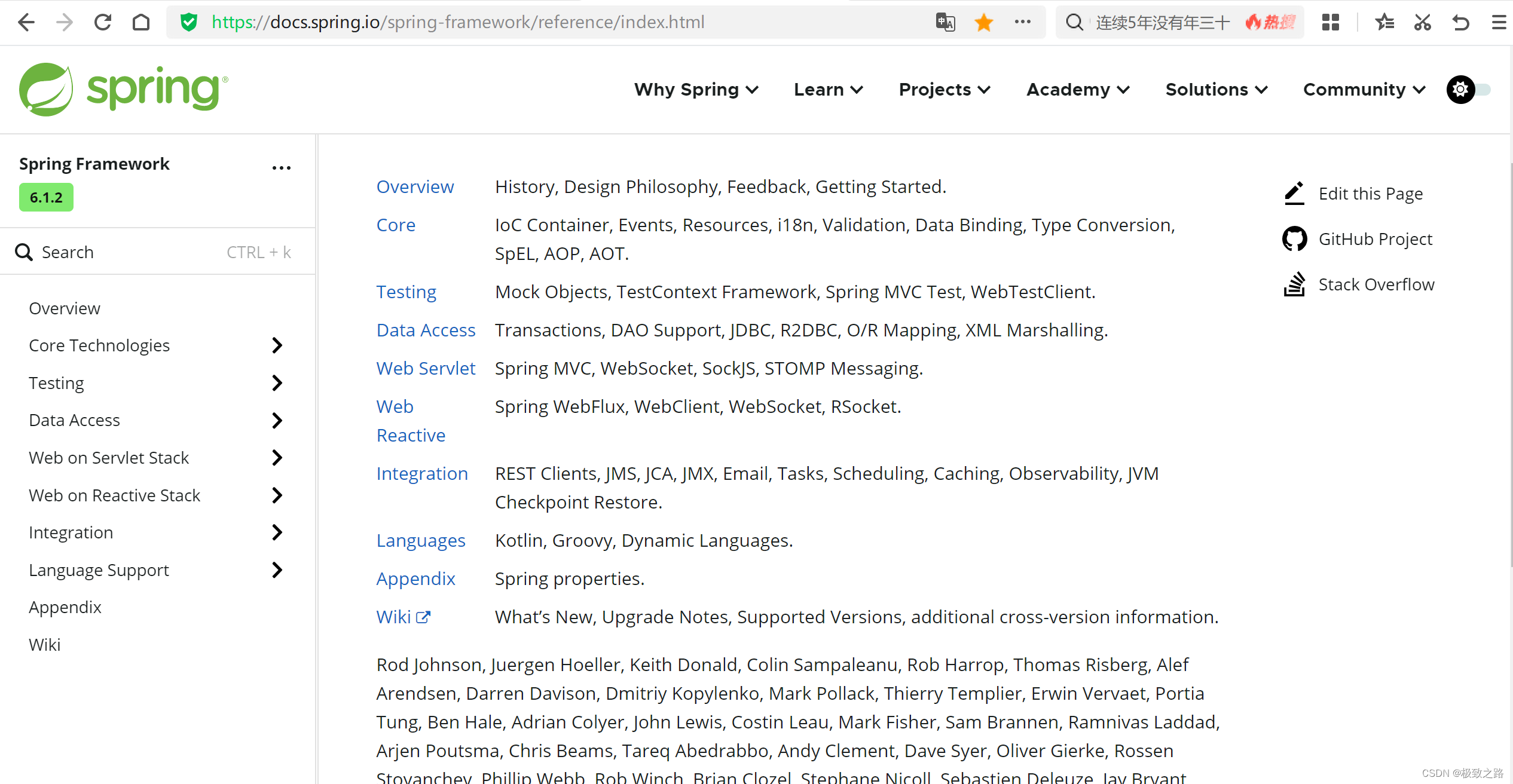Click the search magnifier in browser search box
This screenshot has width=1513, height=784.
pyautogui.click(x=1074, y=23)
